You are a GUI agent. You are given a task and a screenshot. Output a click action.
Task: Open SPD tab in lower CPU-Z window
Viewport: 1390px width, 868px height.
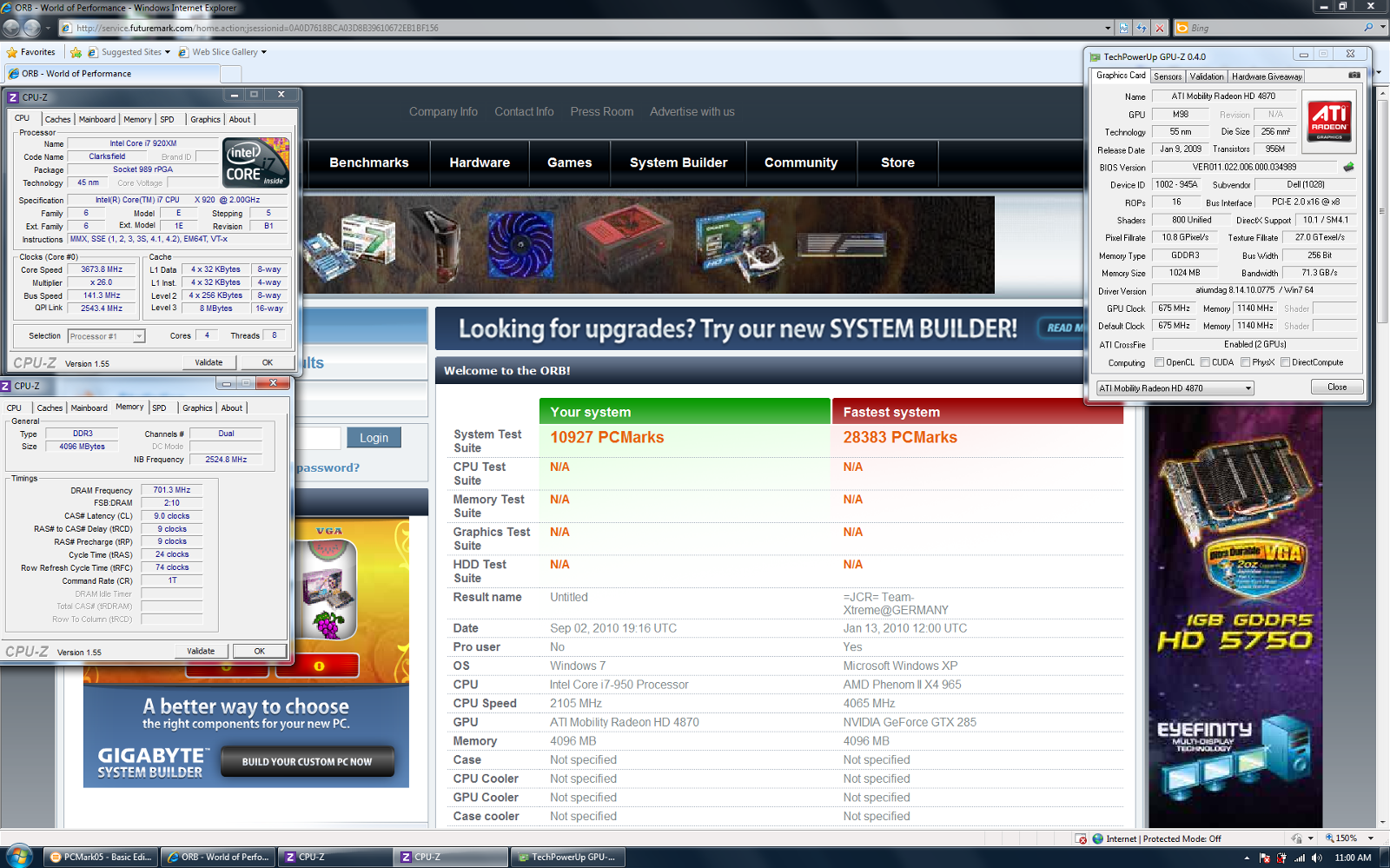point(160,408)
